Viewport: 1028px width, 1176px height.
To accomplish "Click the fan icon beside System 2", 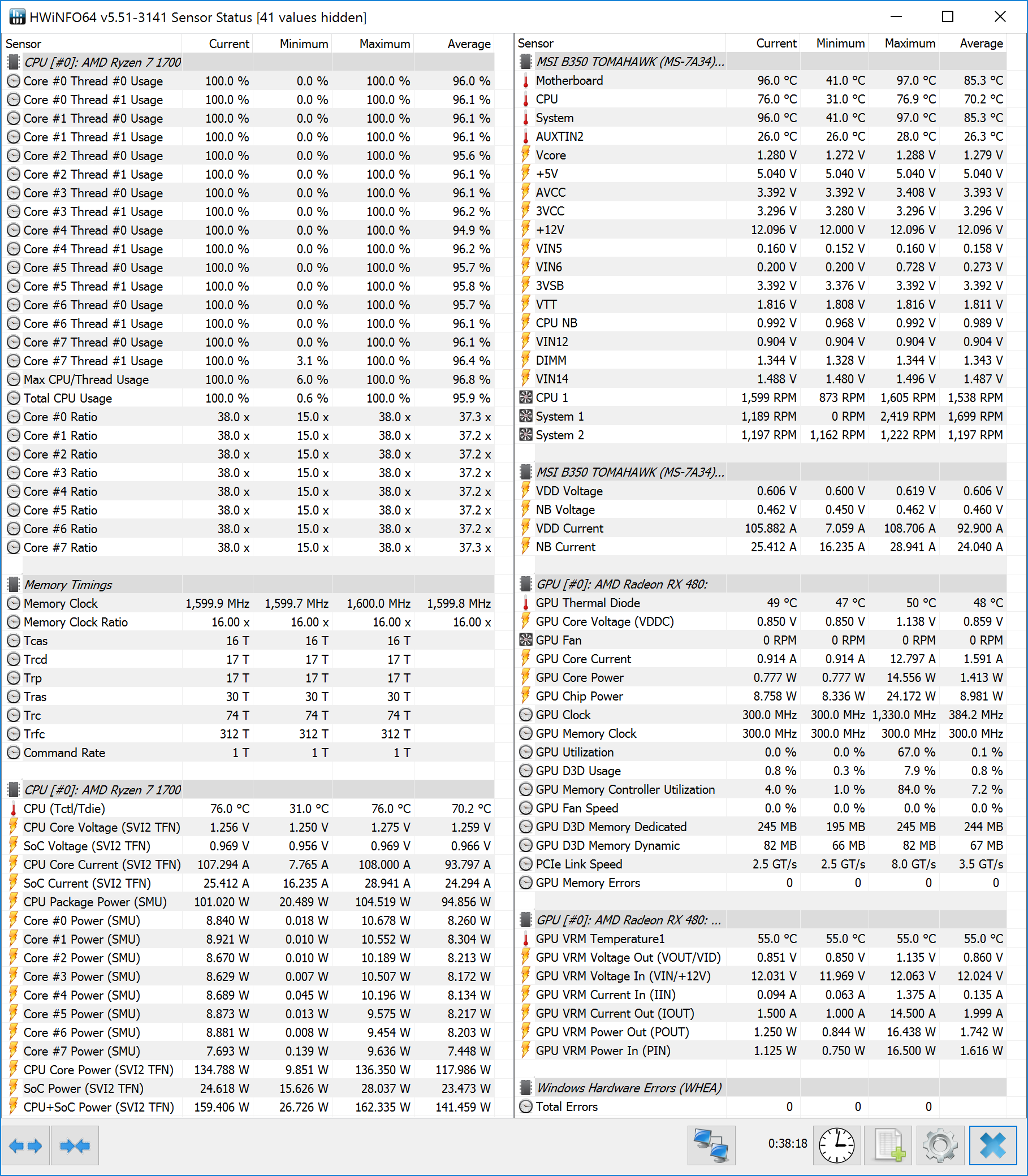I will click(x=525, y=435).
